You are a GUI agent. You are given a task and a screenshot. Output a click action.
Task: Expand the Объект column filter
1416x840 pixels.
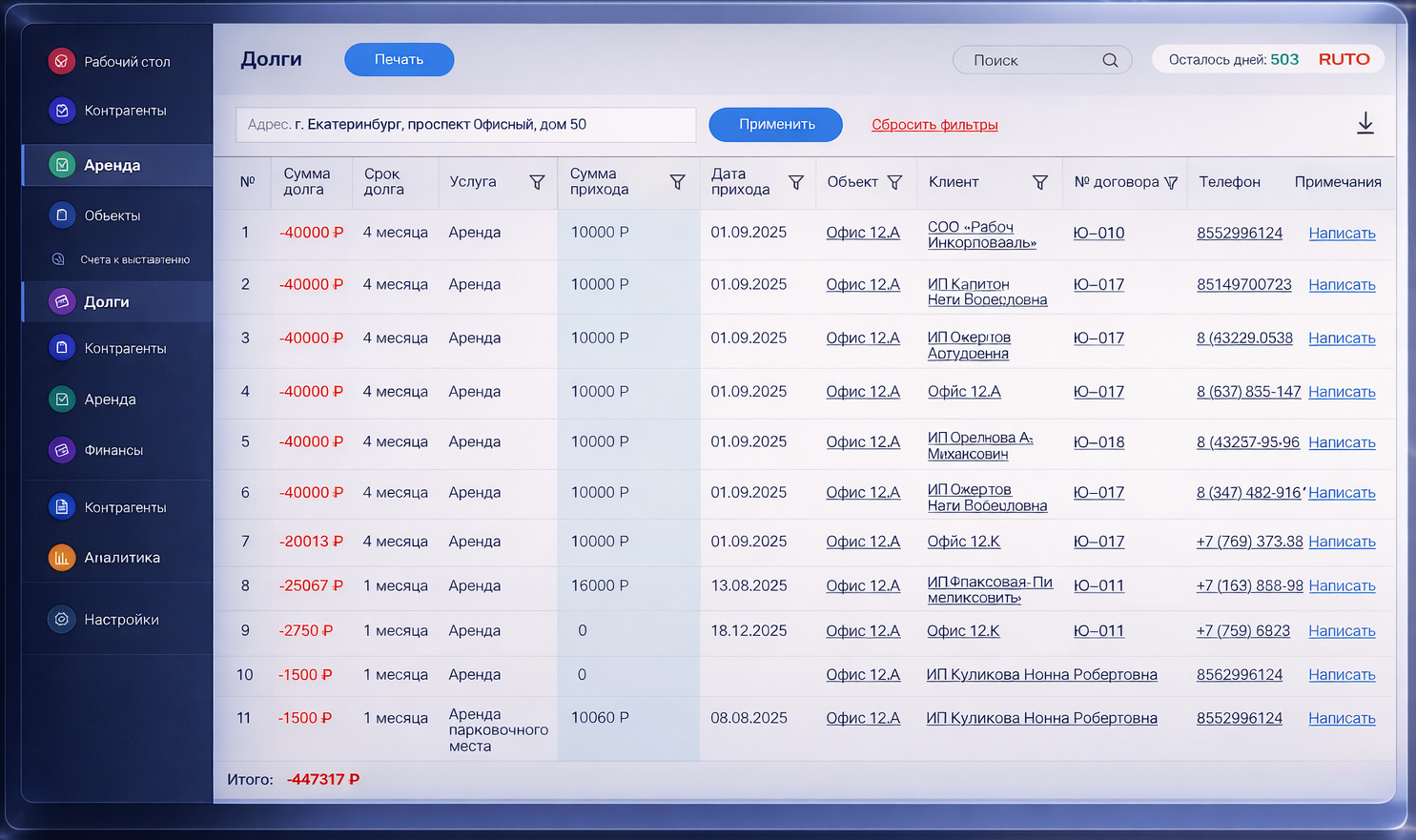pos(894,182)
